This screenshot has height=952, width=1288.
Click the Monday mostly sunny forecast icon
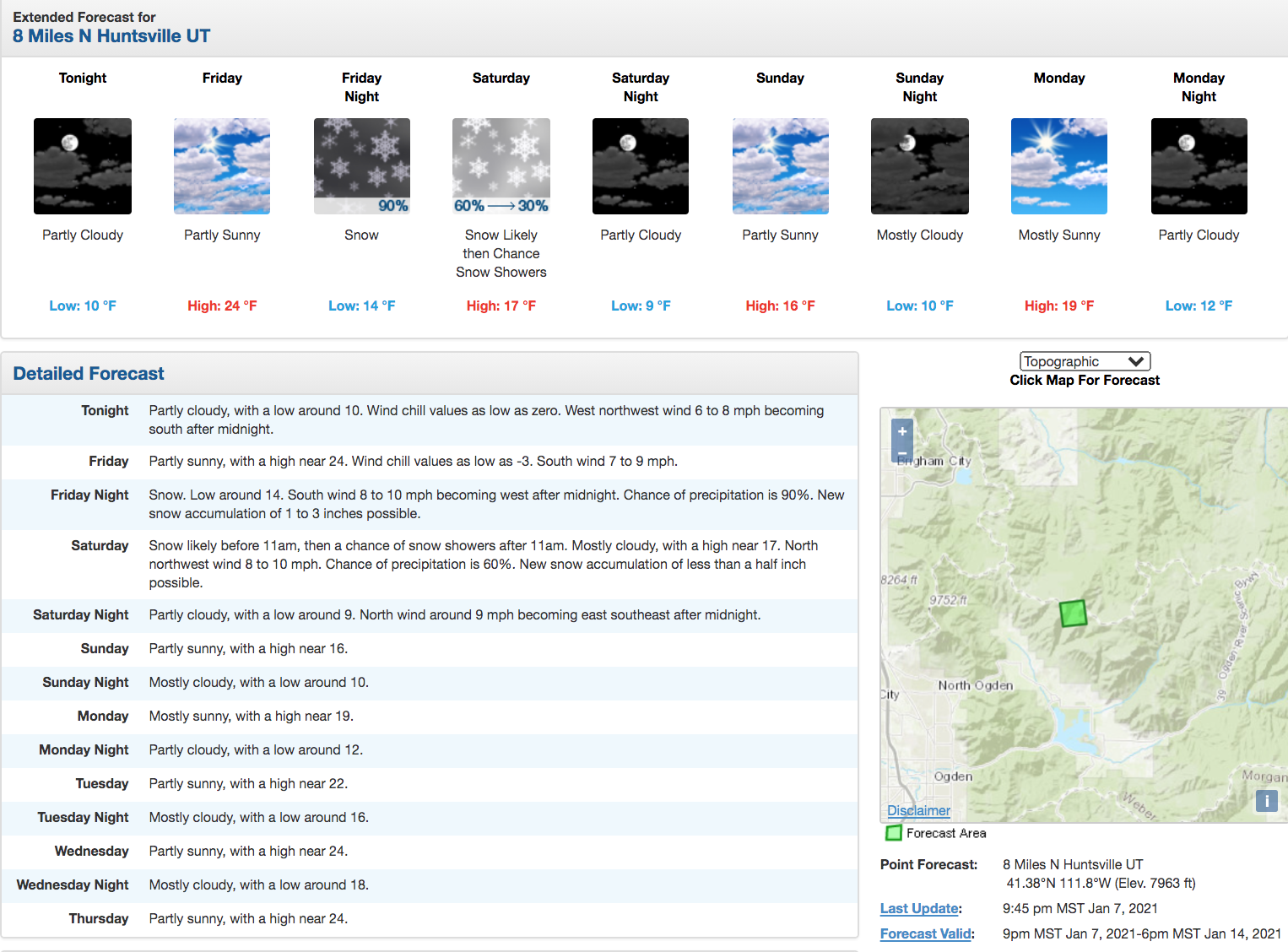[x=1059, y=166]
